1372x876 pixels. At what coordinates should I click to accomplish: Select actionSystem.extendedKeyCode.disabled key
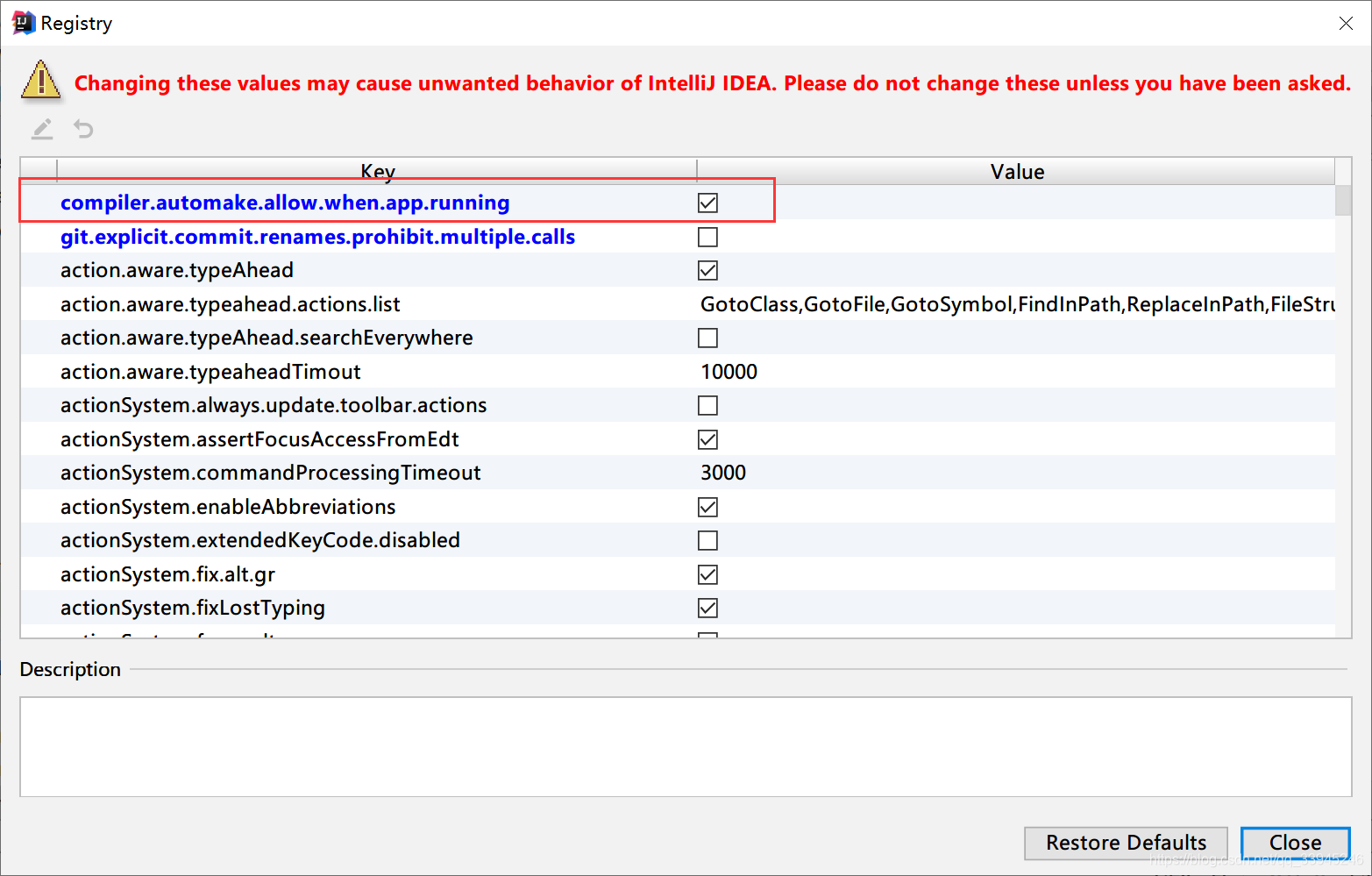(x=260, y=540)
